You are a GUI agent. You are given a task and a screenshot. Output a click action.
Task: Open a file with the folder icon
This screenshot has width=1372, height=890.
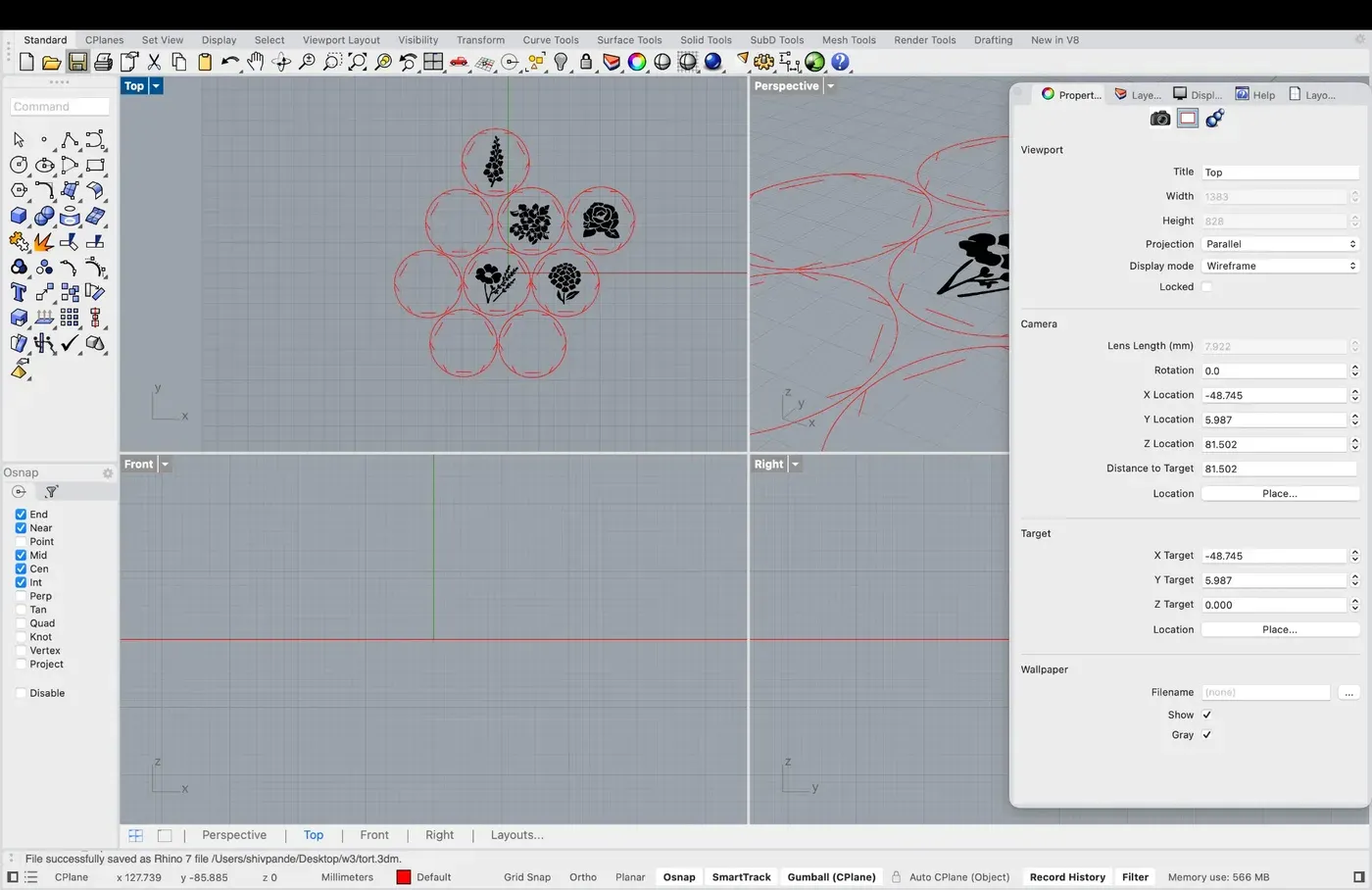pyautogui.click(x=52, y=62)
